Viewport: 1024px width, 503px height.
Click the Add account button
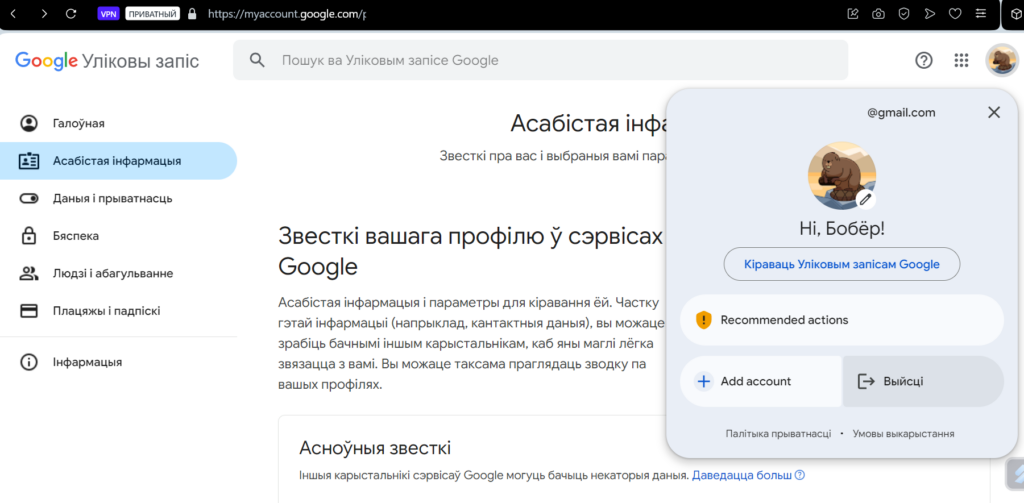click(761, 381)
